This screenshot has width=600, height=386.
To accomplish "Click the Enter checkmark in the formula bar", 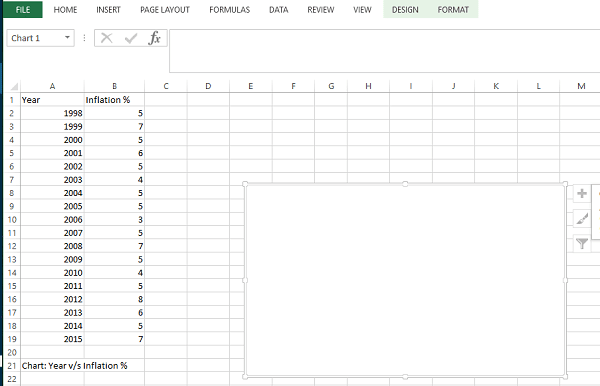I will click(x=130, y=38).
